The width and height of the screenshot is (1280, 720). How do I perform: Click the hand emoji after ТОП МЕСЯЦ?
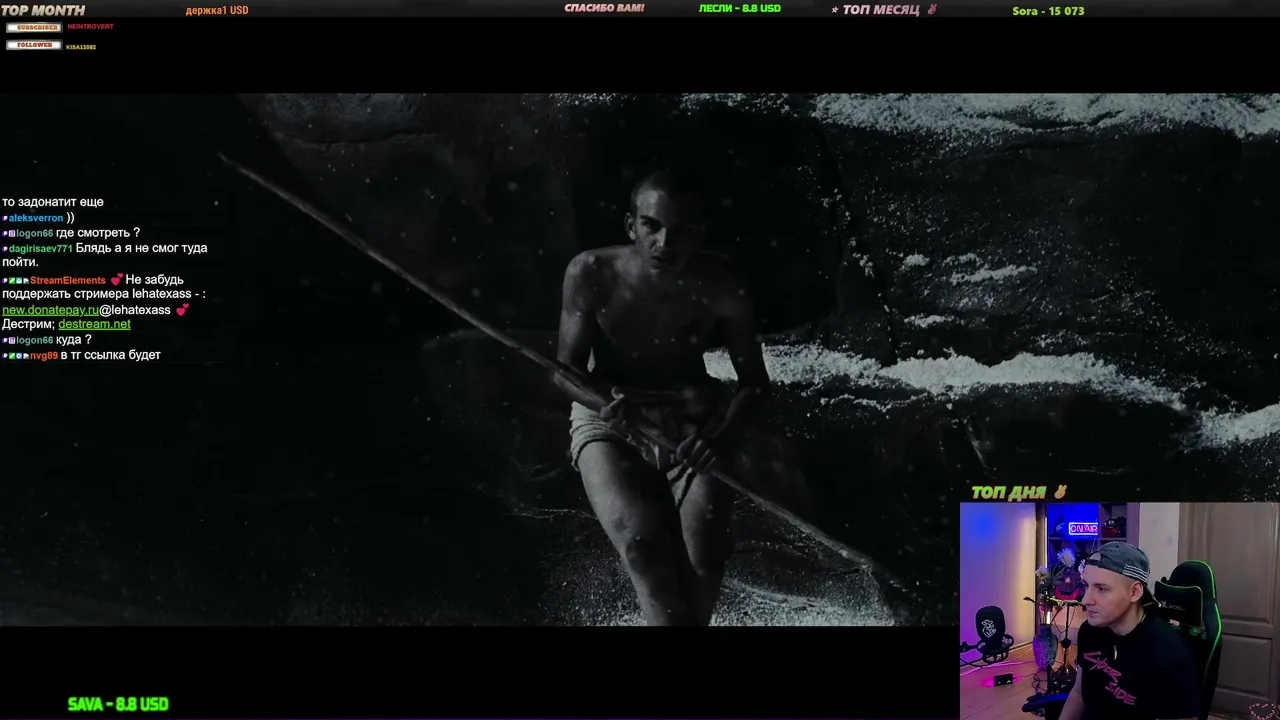pyautogui.click(x=932, y=9)
